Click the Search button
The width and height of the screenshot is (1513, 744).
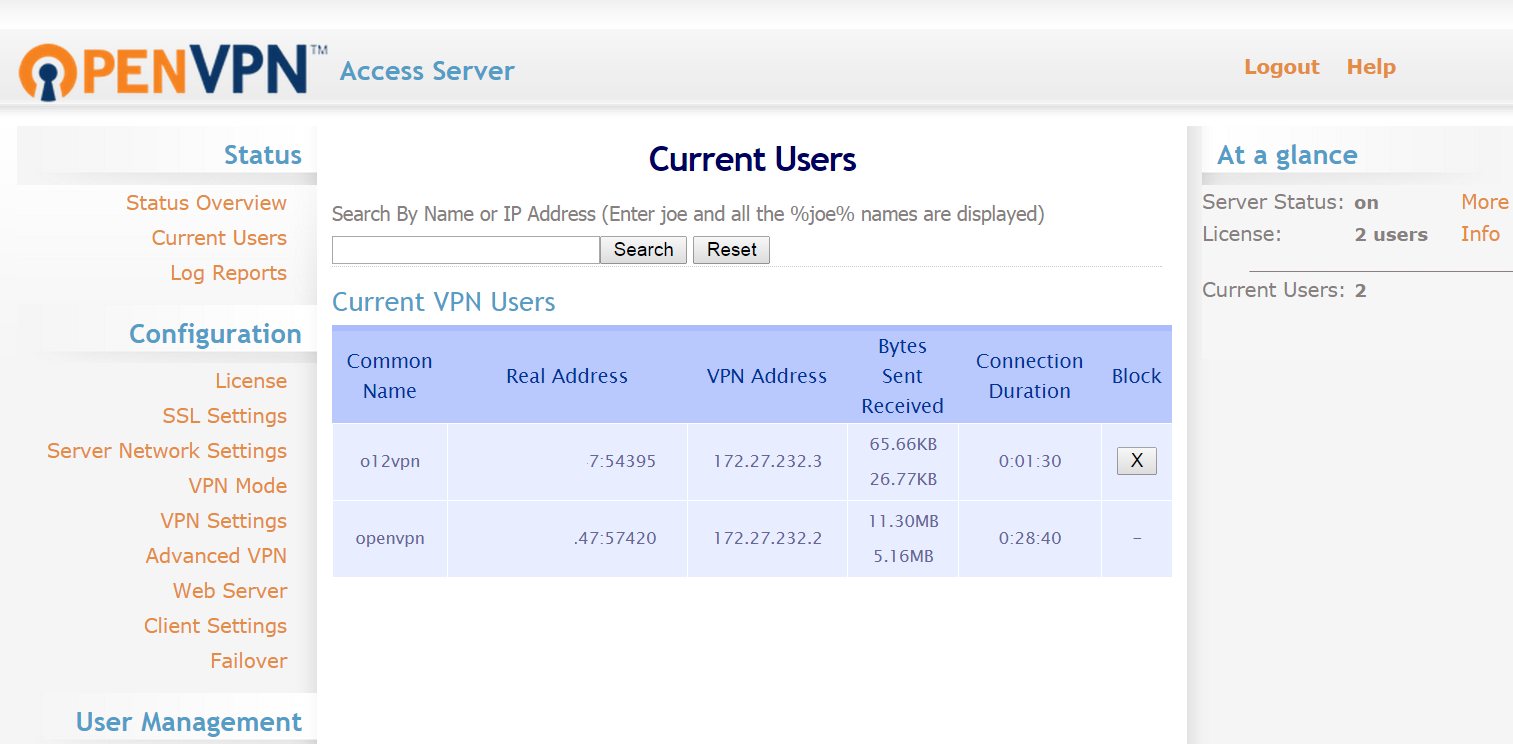click(x=643, y=250)
